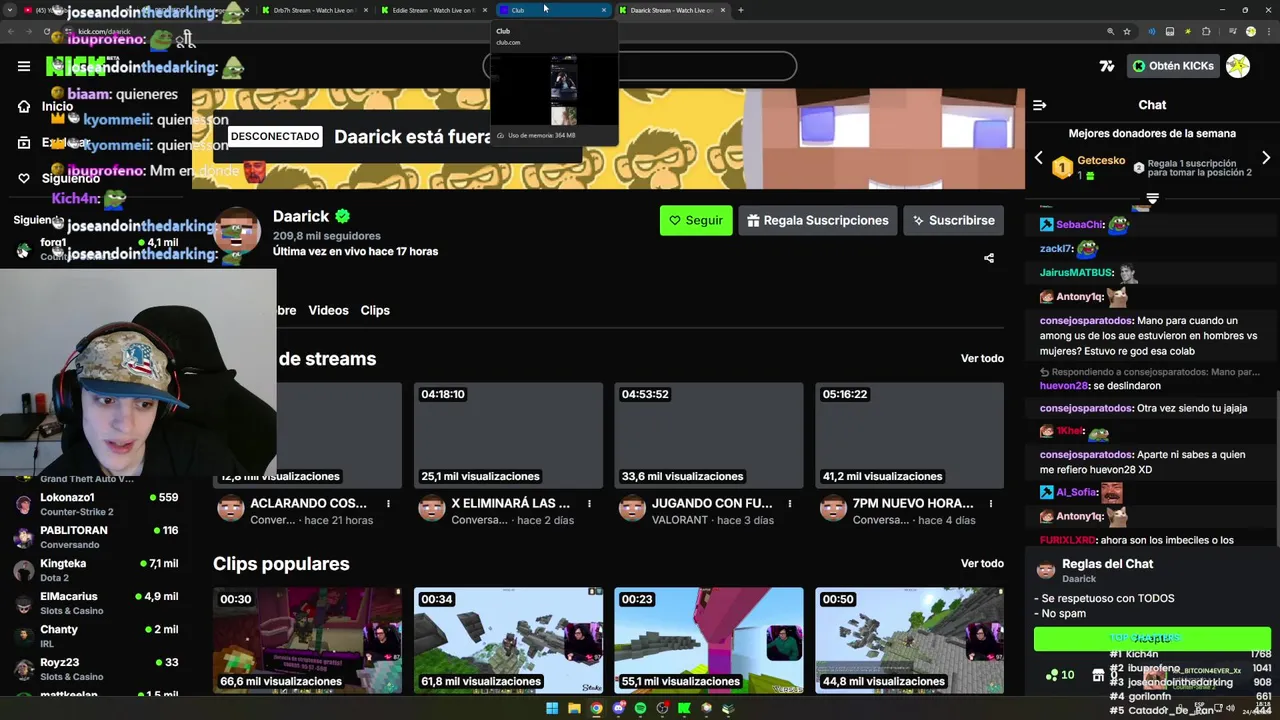The height and width of the screenshot is (720, 1280).
Task: Click the Obtén KICKs button
Action: pyautogui.click(x=1174, y=66)
